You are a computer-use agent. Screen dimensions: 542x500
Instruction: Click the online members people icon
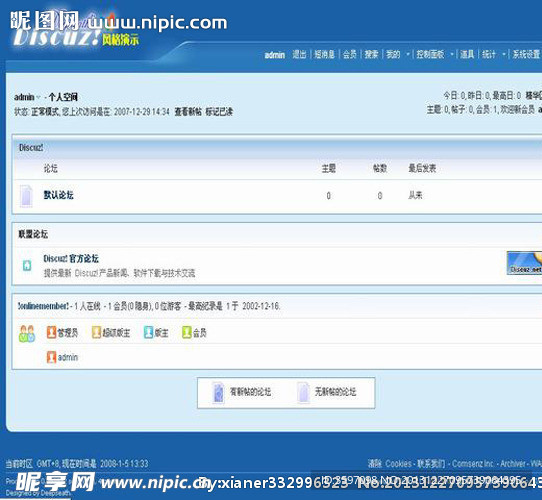(x=27, y=334)
